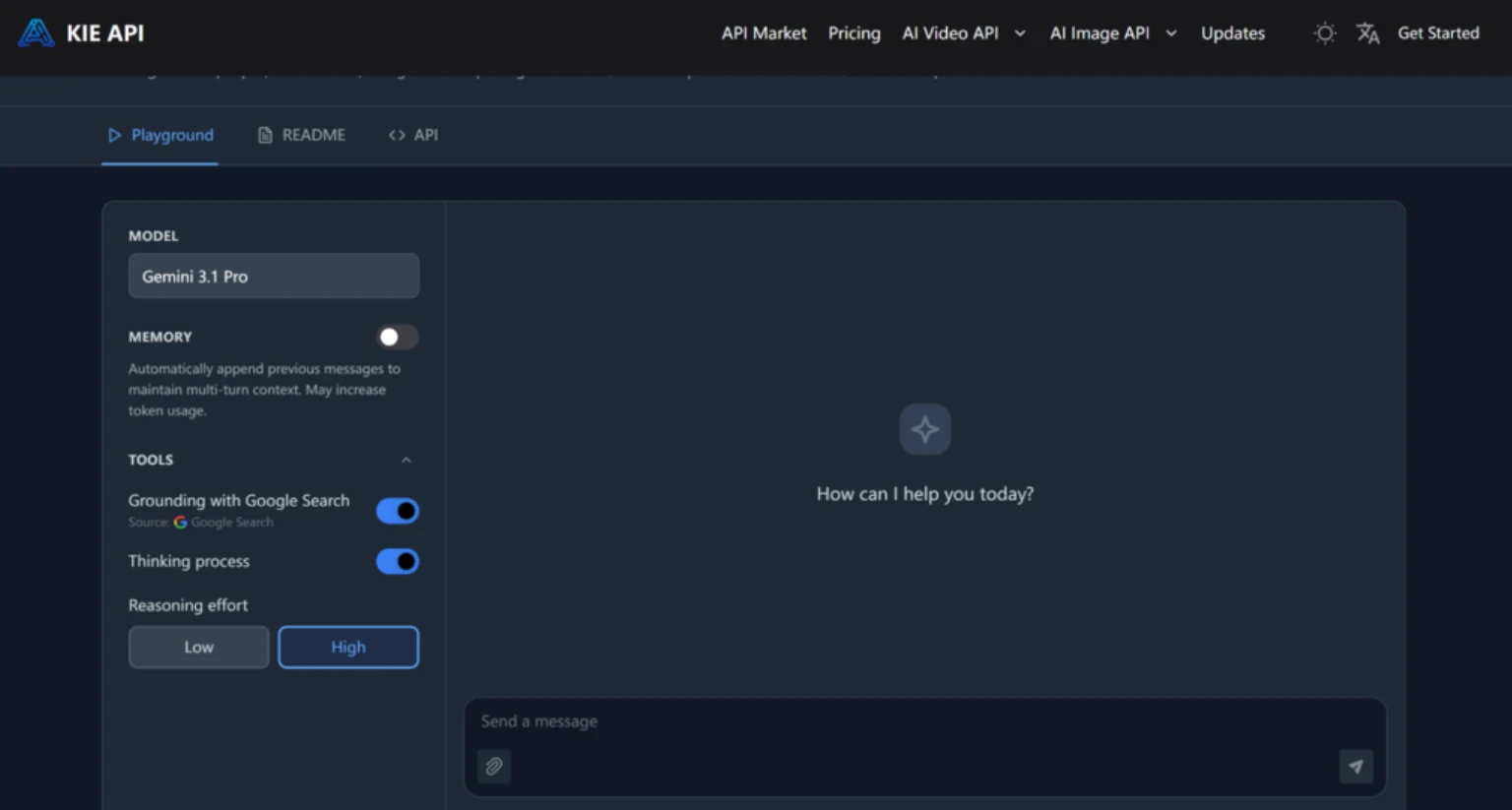The width and height of the screenshot is (1512, 810).
Task: Select Low reasoning effort
Action: click(x=199, y=647)
